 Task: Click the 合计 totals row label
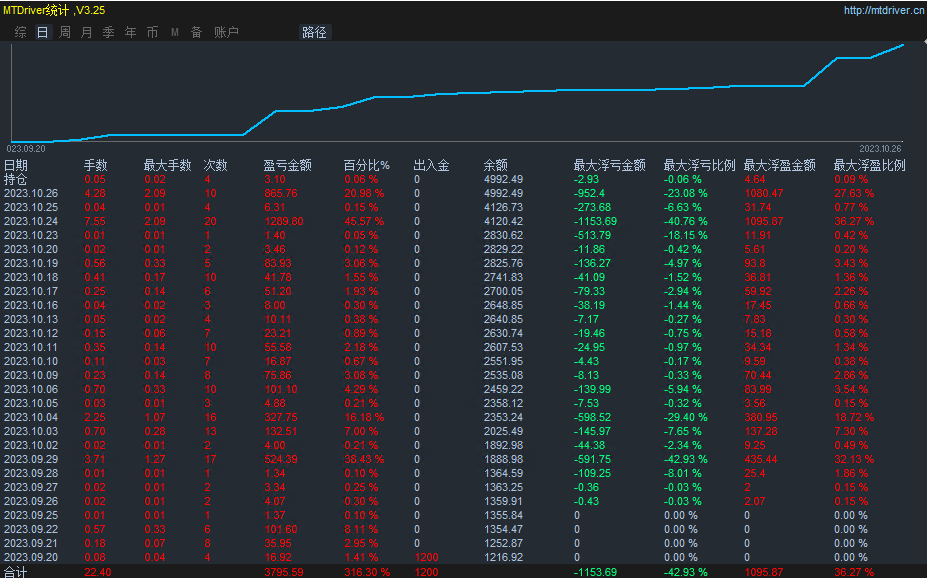pos(16,571)
